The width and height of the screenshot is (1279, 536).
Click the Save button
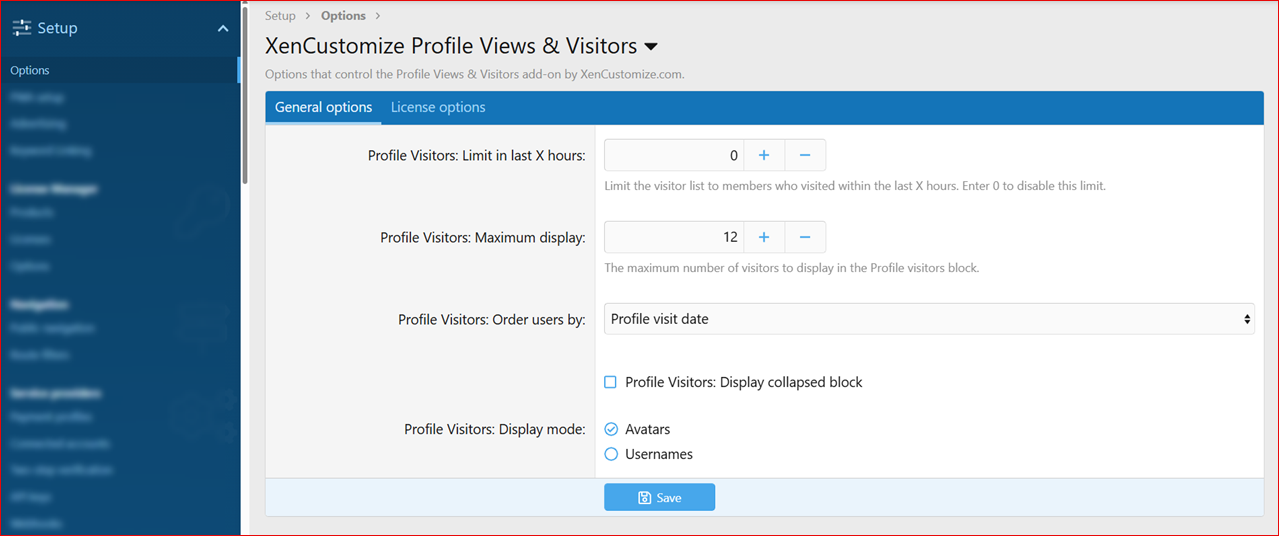coord(659,497)
